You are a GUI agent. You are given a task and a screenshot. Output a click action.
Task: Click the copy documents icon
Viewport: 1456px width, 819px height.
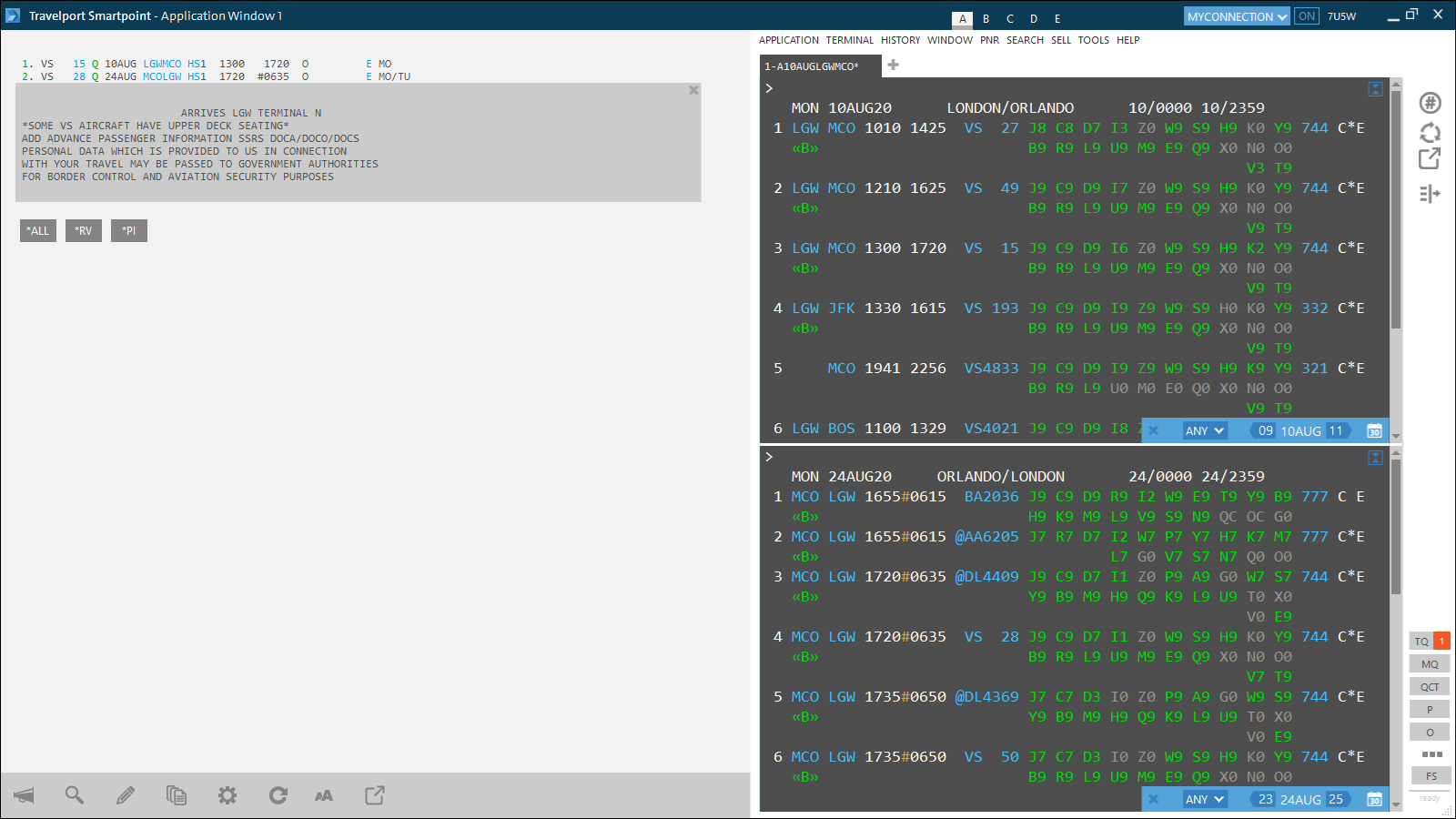(177, 796)
